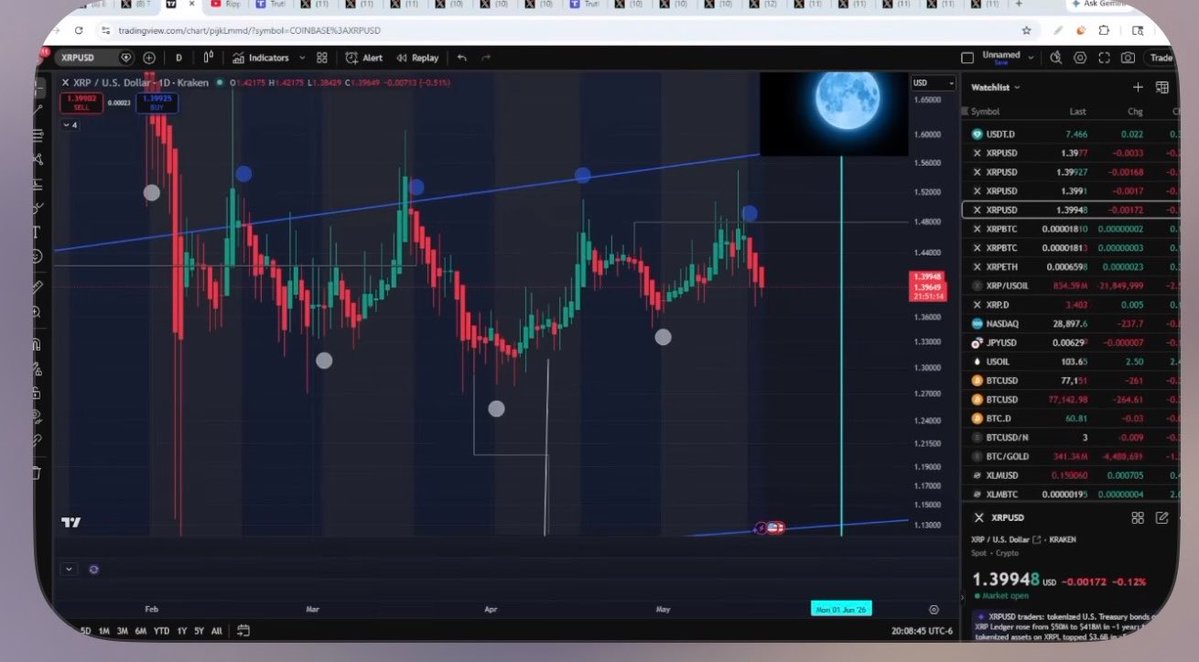
Task: Undo the last chart action
Action: coord(462,58)
